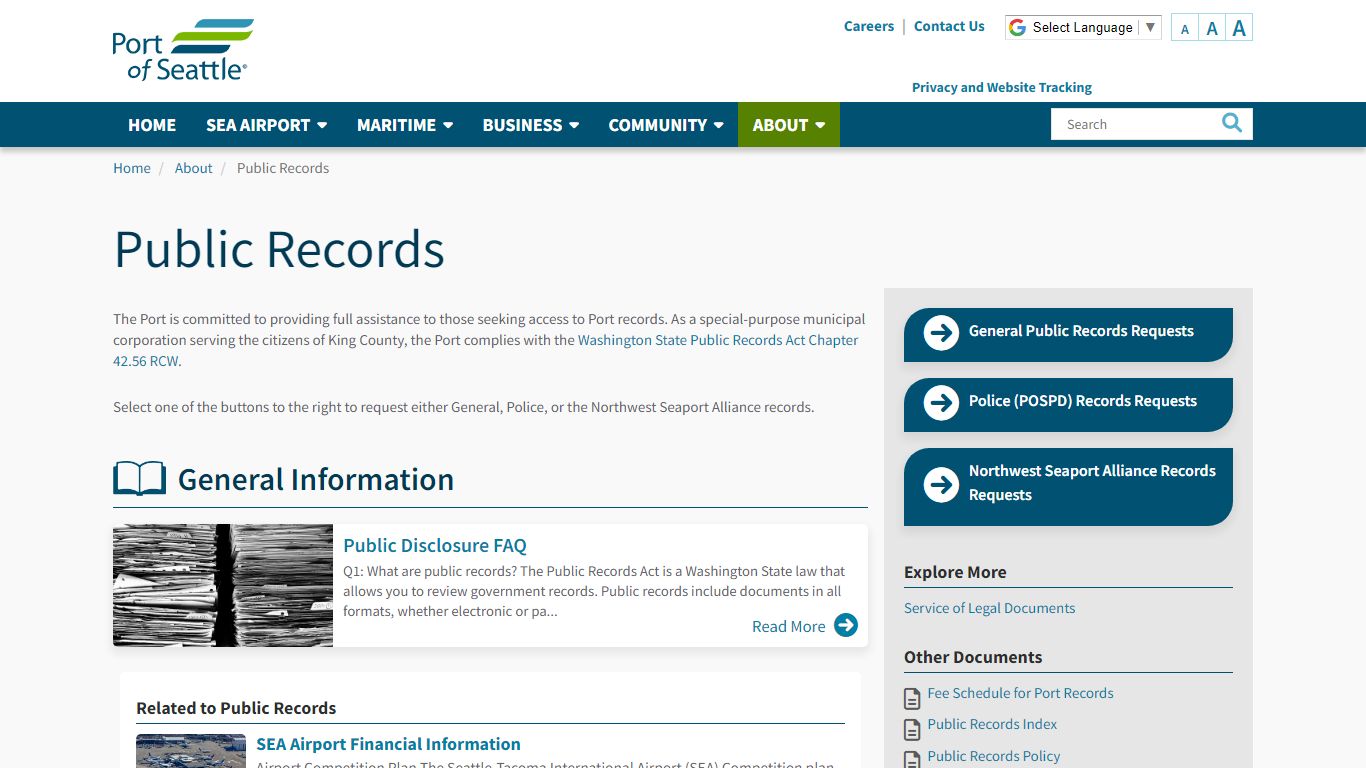1366x768 pixels.
Task: Open the ABOUT nav label
Action: [x=780, y=125]
